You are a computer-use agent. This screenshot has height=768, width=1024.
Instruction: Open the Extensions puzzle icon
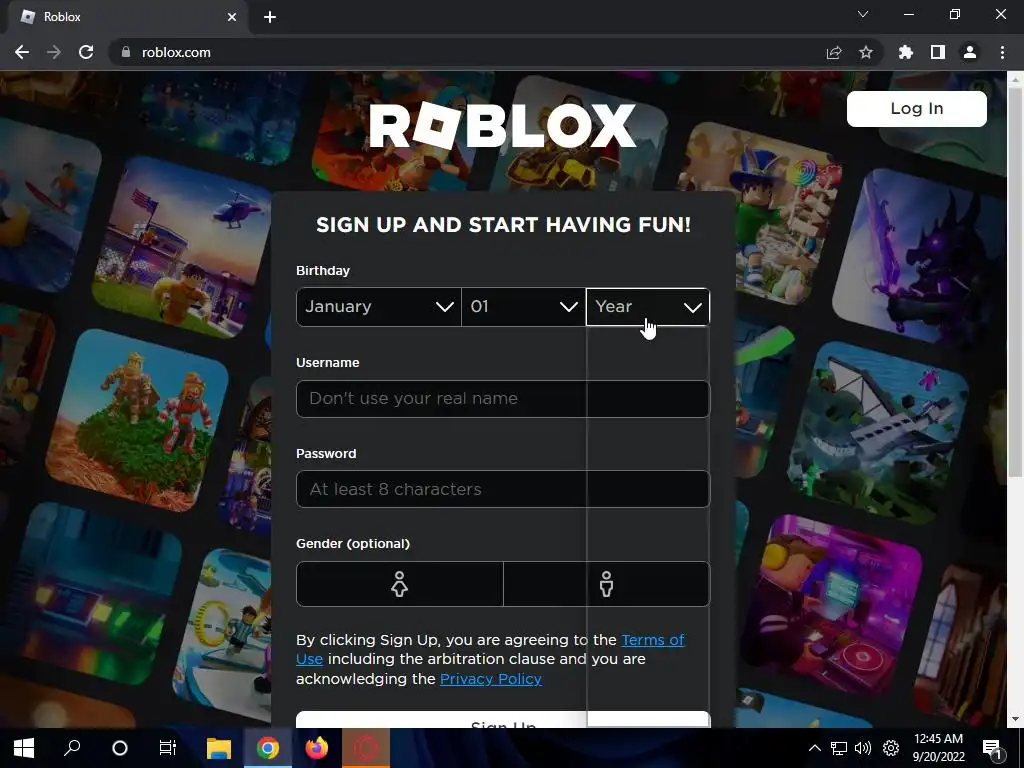pos(906,52)
